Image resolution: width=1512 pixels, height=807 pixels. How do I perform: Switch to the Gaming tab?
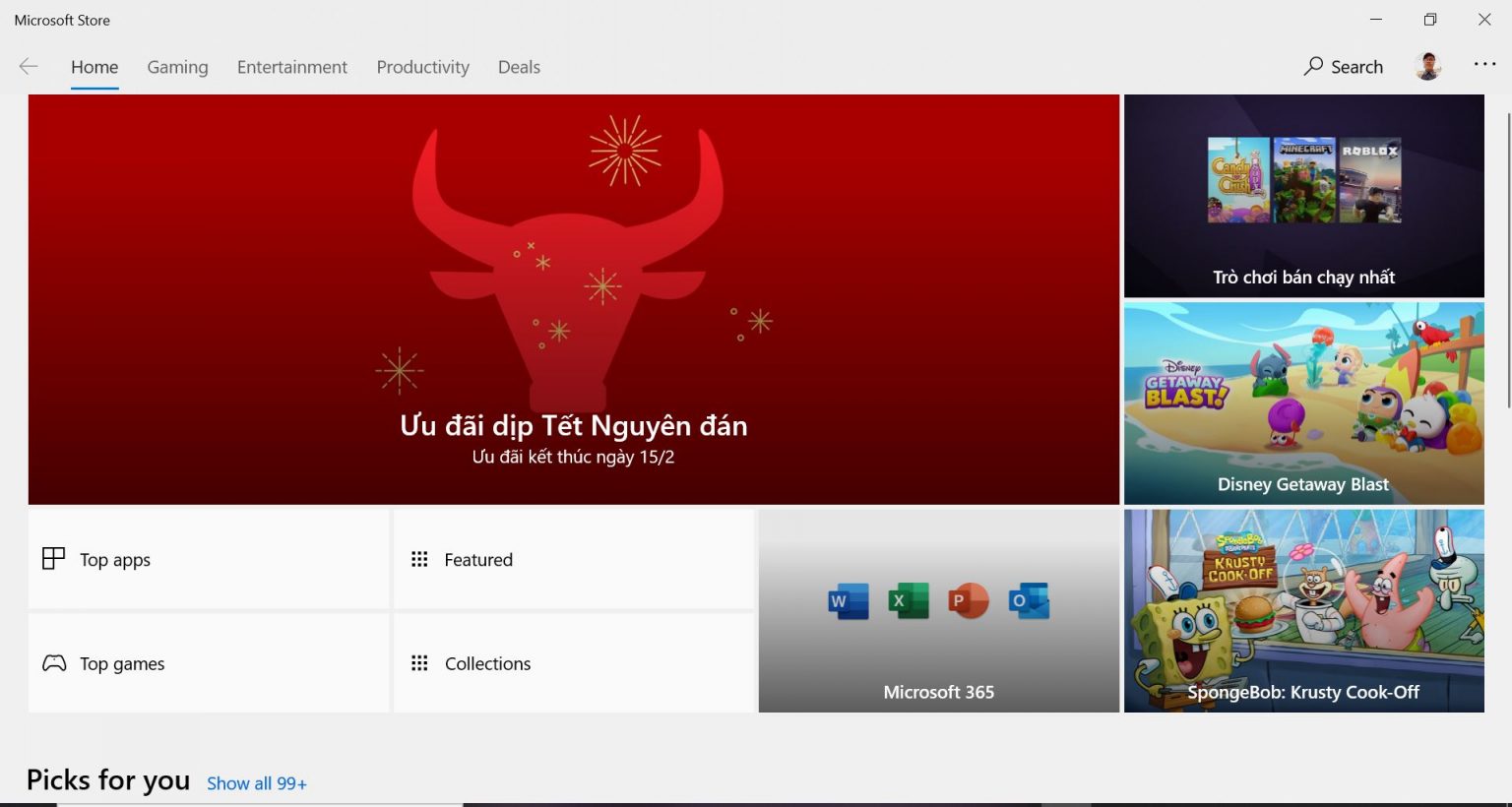(x=177, y=67)
